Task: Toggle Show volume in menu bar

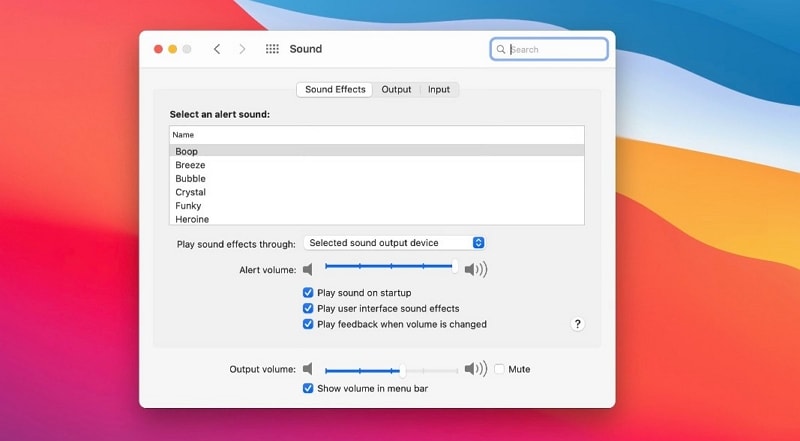Action: tap(308, 388)
